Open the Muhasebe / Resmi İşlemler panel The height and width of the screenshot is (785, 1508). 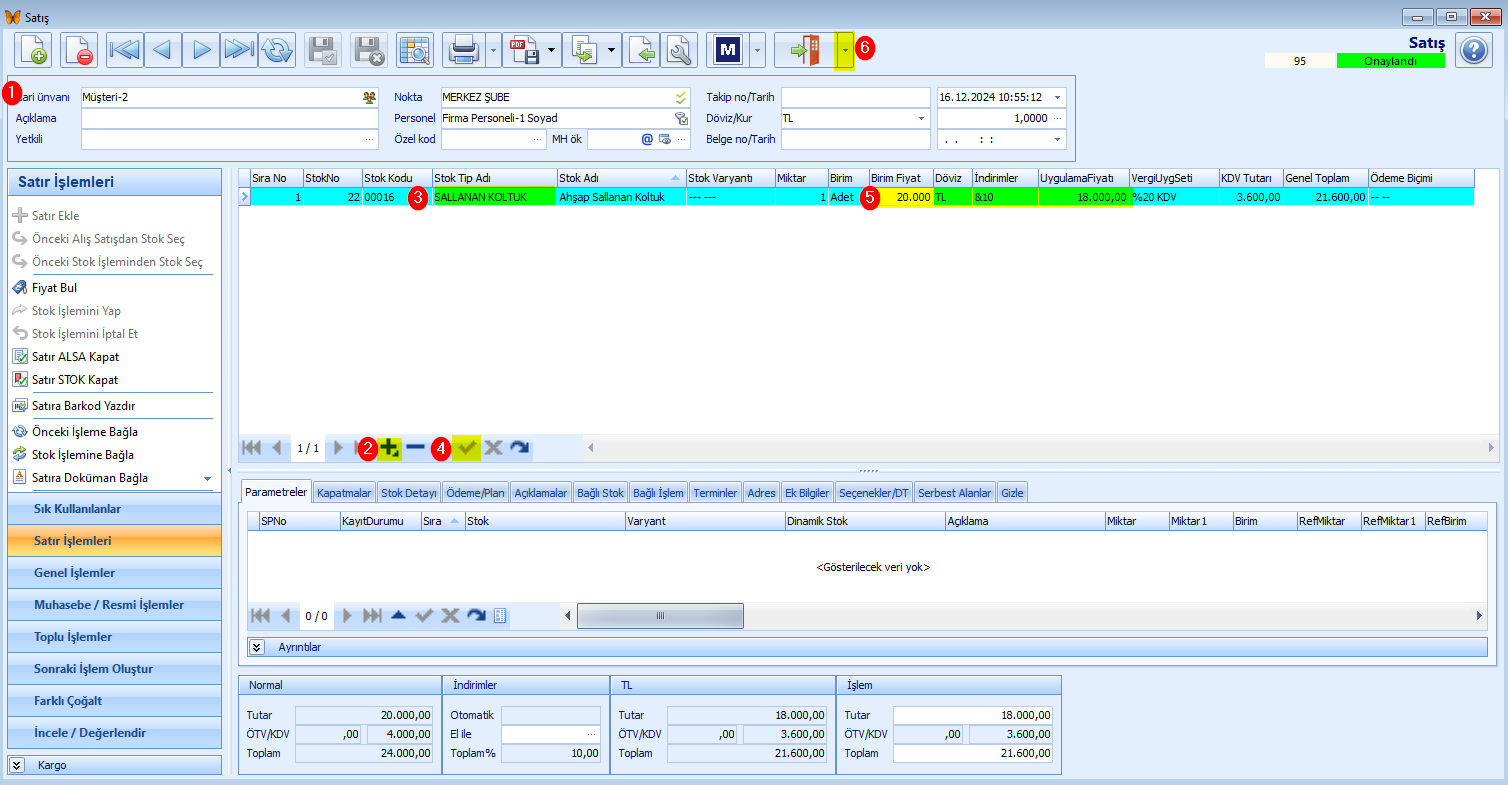pyautogui.click(x=114, y=605)
